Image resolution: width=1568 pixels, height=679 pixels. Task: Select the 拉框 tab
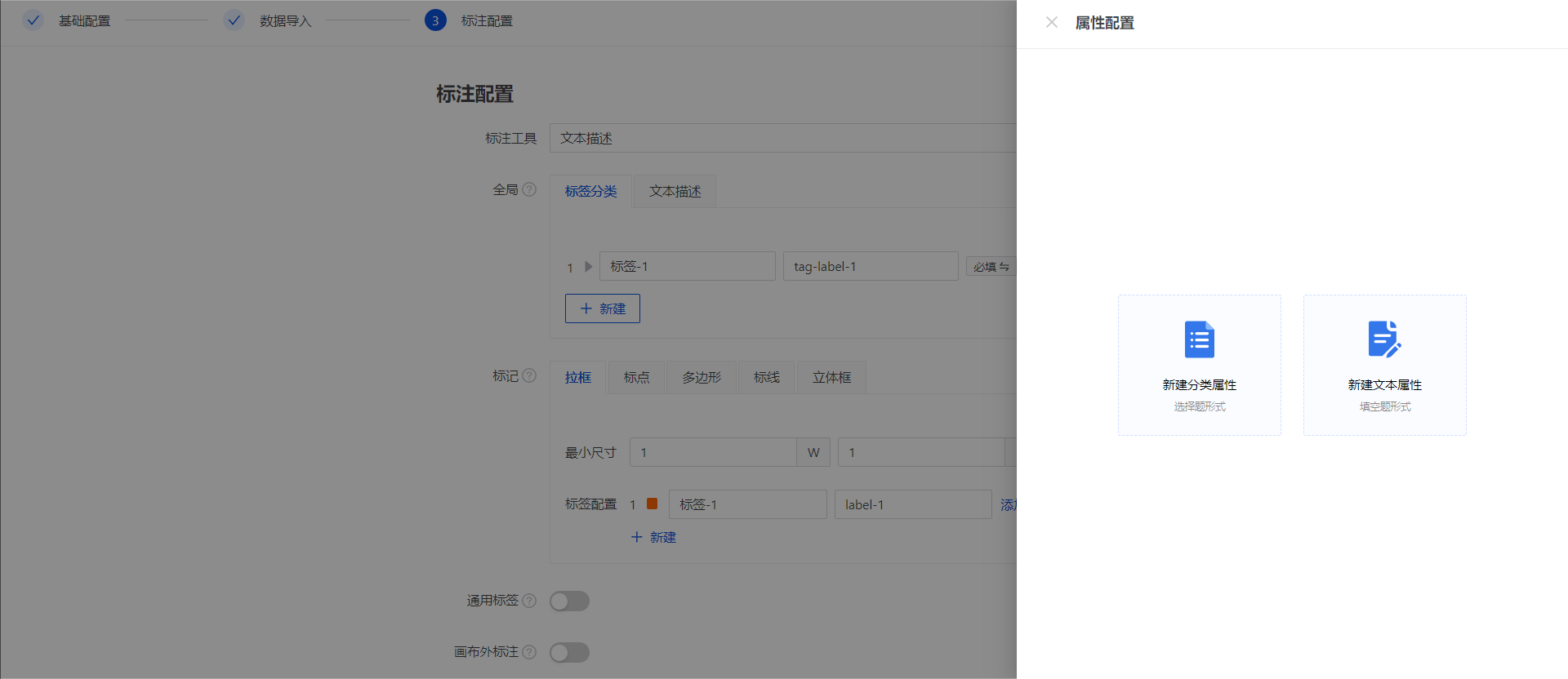(578, 377)
